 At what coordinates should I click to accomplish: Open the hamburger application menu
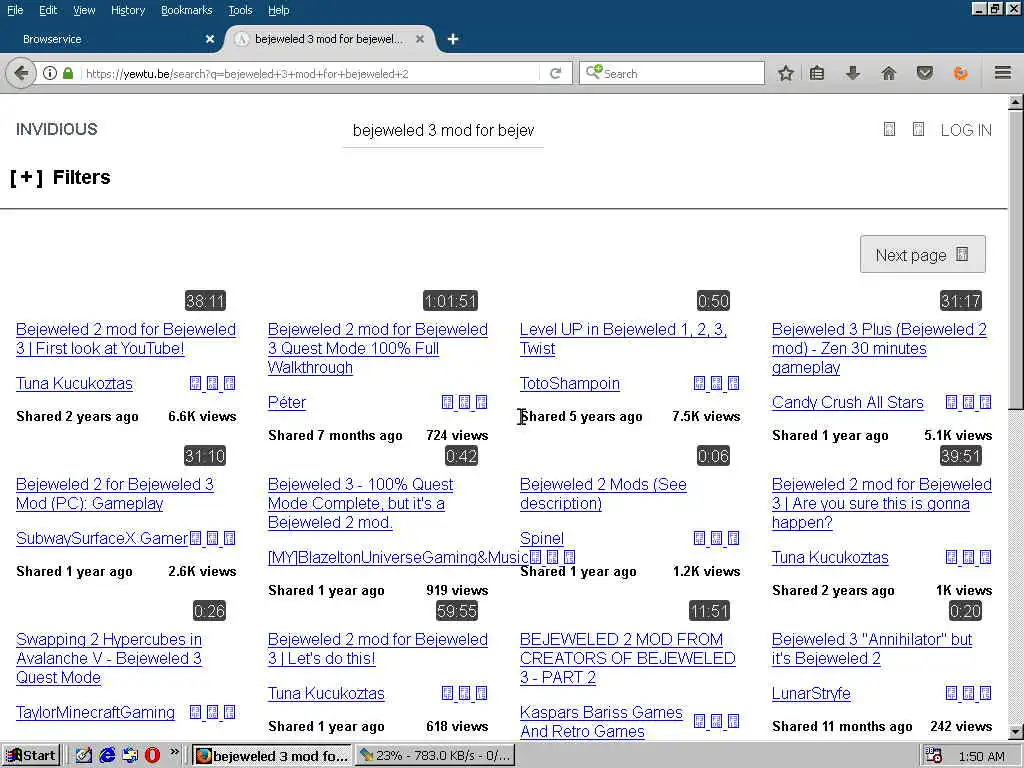click(x=1003, y=73)
